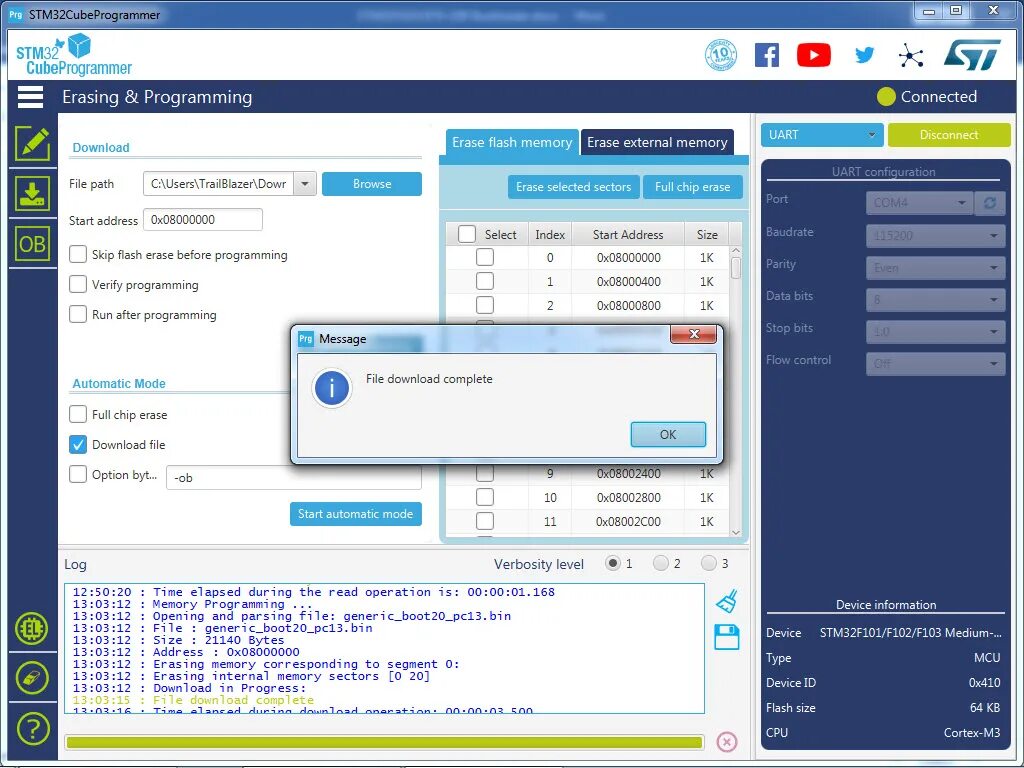Click the Connected status indicator dot
This screenshot has height=768, width=1024.
coord(886,97)
